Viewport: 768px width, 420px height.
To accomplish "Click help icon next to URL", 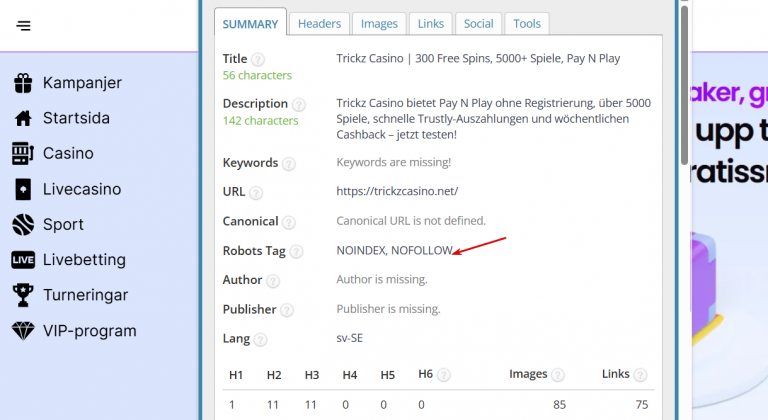I will point(256,193).
